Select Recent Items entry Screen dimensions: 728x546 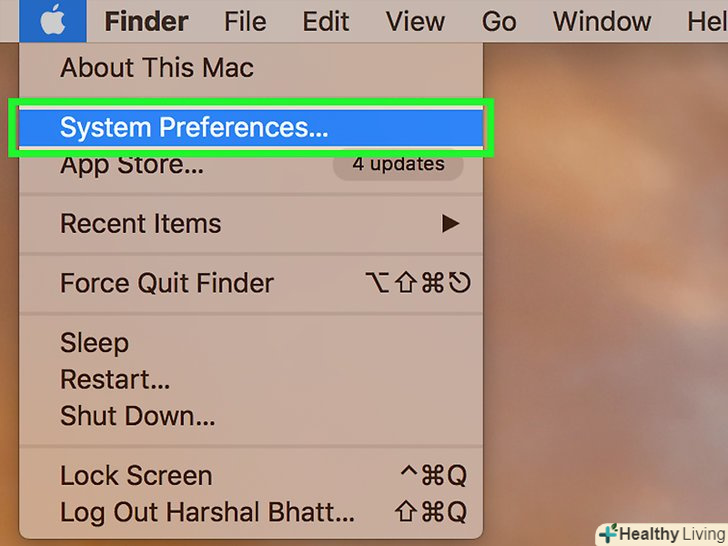tap(251, 223)
